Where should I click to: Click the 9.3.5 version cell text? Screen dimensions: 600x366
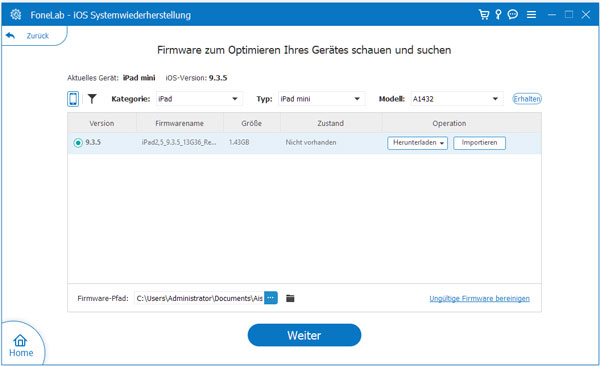(x=93, y=142)
